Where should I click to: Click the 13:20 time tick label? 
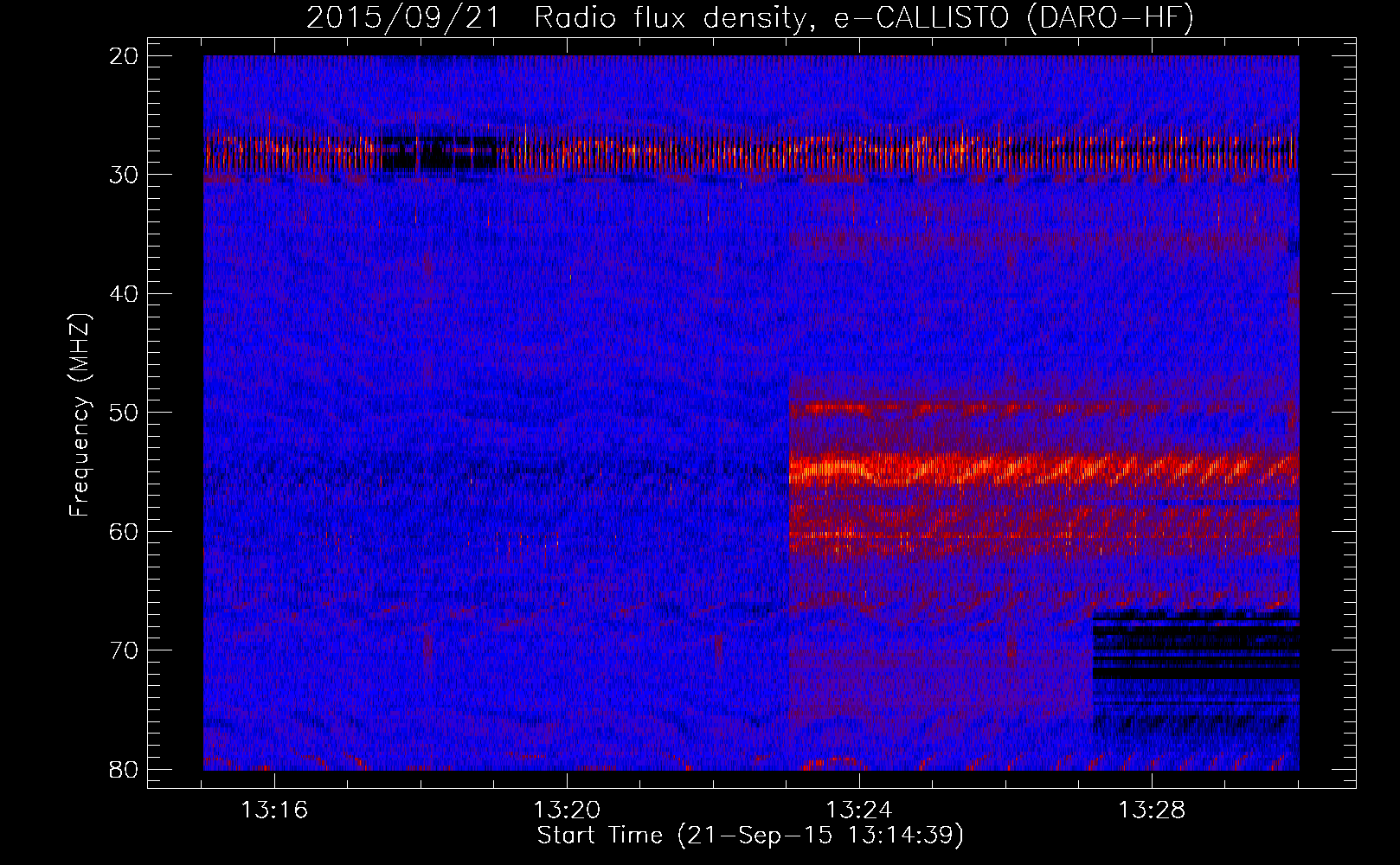click(x=567, y=811)
